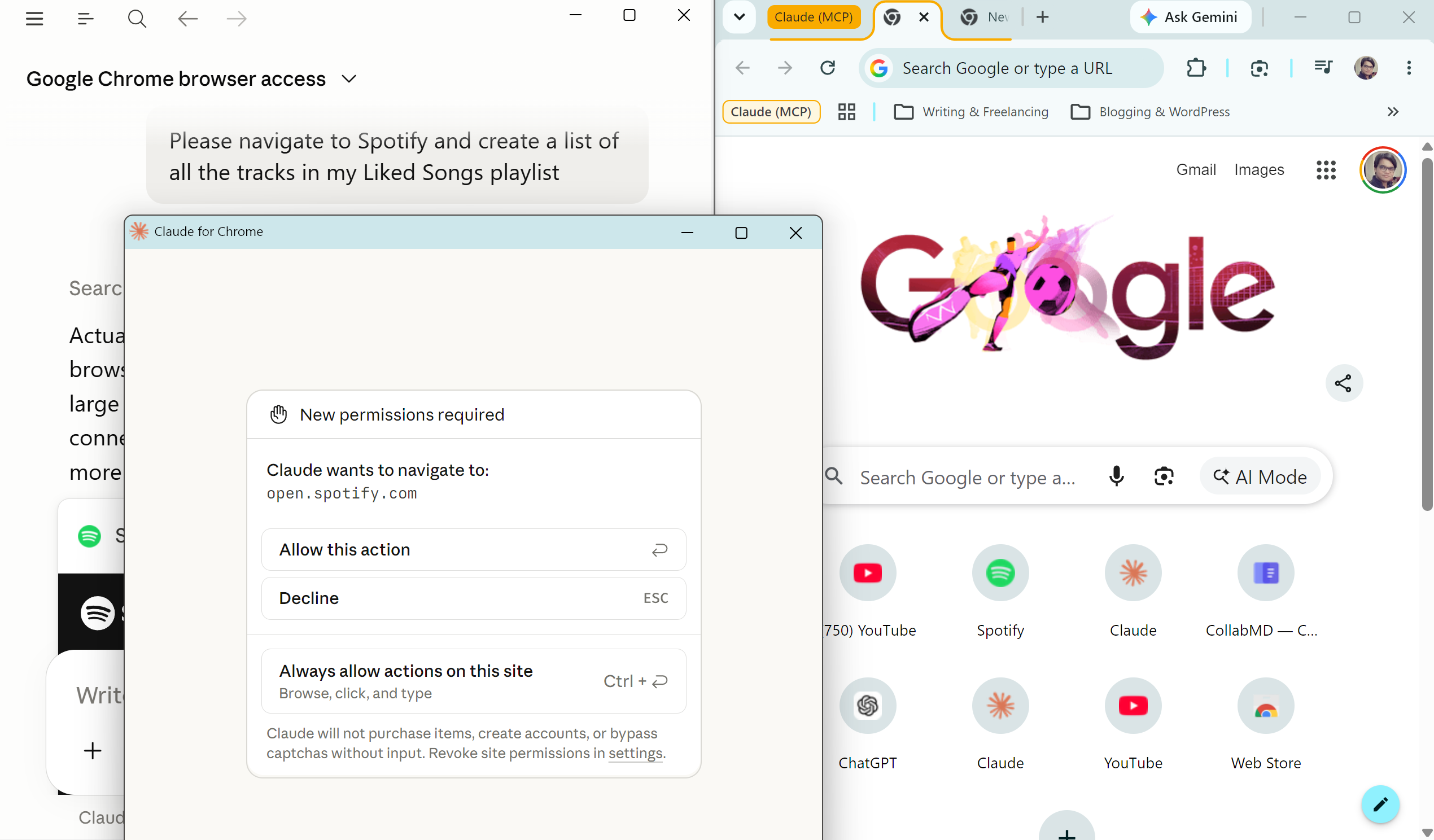The height and width of the screenshot is (840, 1434).
Task: Click the Ask Gemini button
Action: [x=1190, y=17]
